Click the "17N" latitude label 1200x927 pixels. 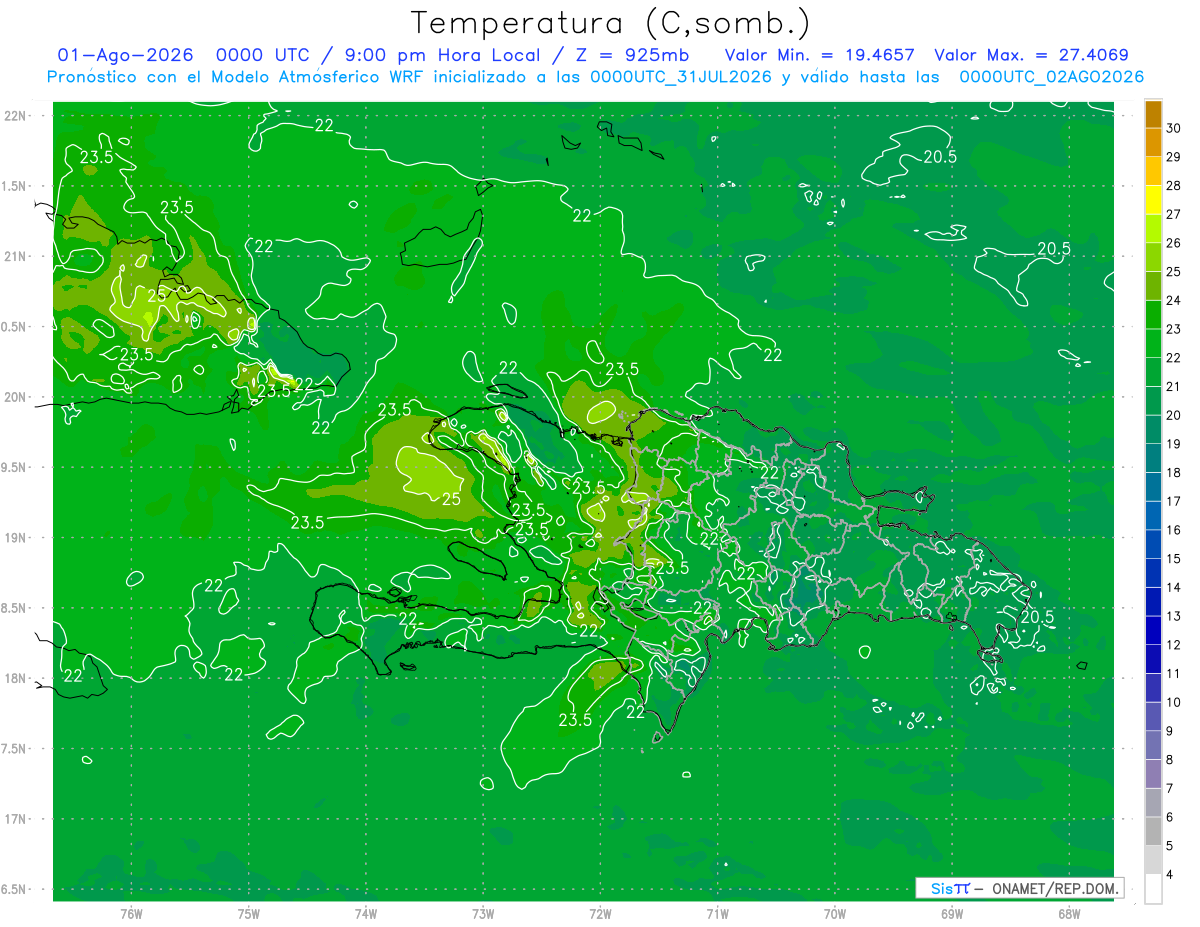(15, 819)
